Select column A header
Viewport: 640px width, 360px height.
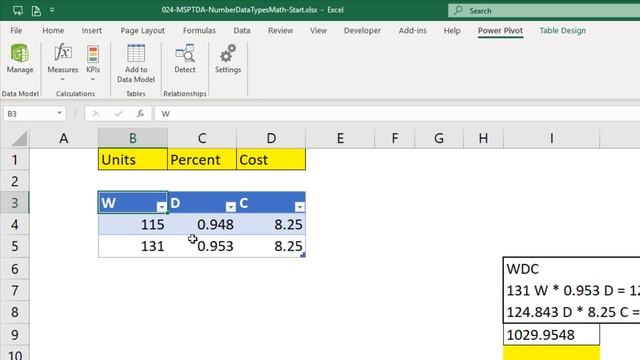click(x=64, y=138)
